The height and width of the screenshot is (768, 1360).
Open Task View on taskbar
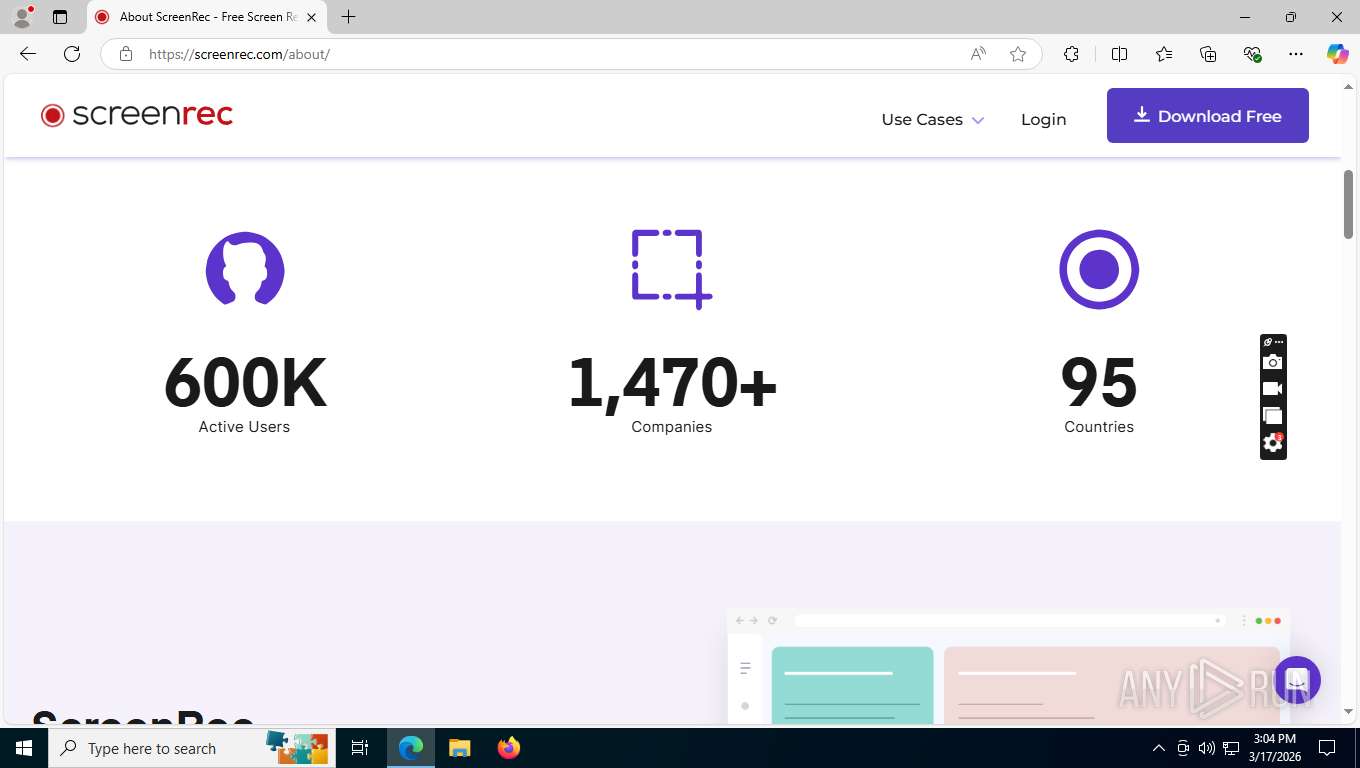[360, 748]
